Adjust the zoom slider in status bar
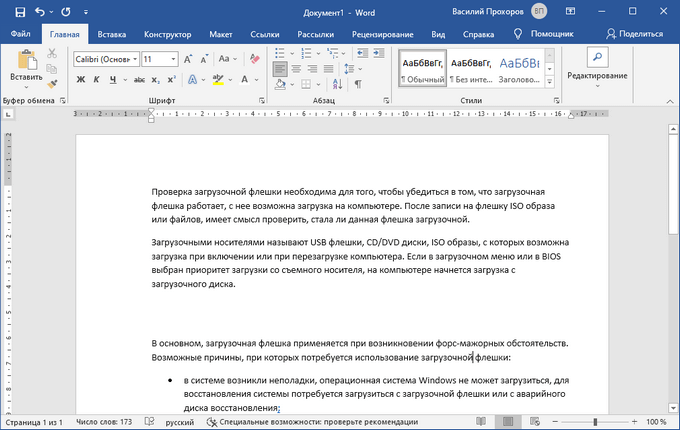The height and width of the screenshot is (430, 680). [595, 422]
